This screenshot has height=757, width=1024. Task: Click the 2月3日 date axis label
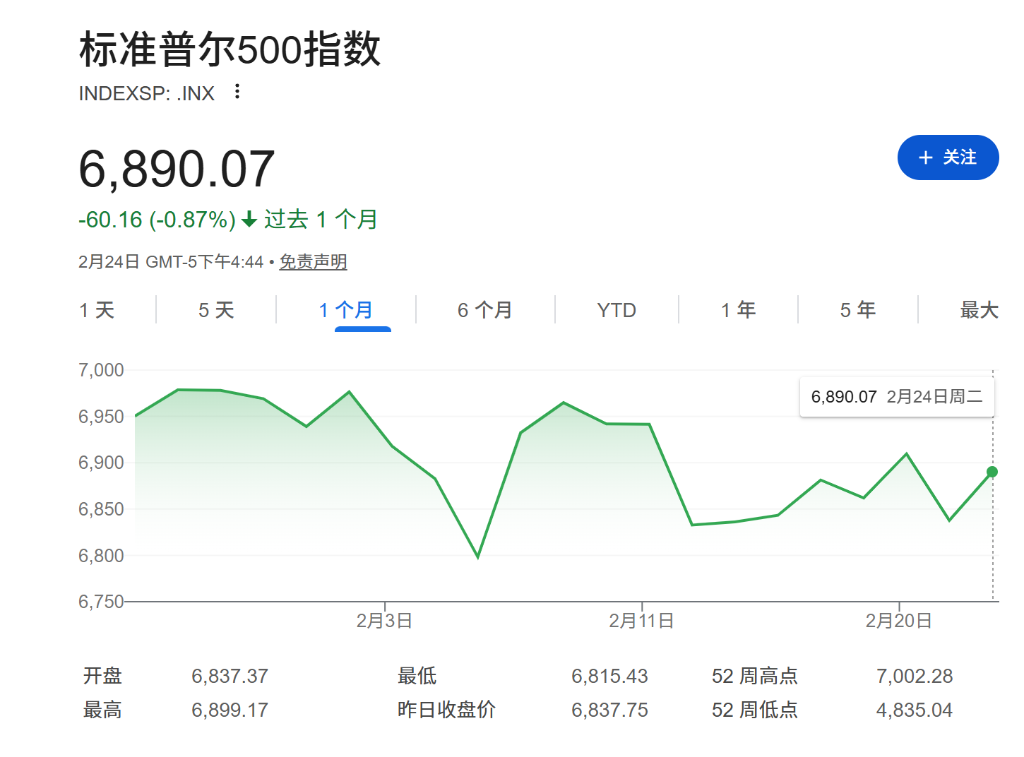click(x=384, y=621)
